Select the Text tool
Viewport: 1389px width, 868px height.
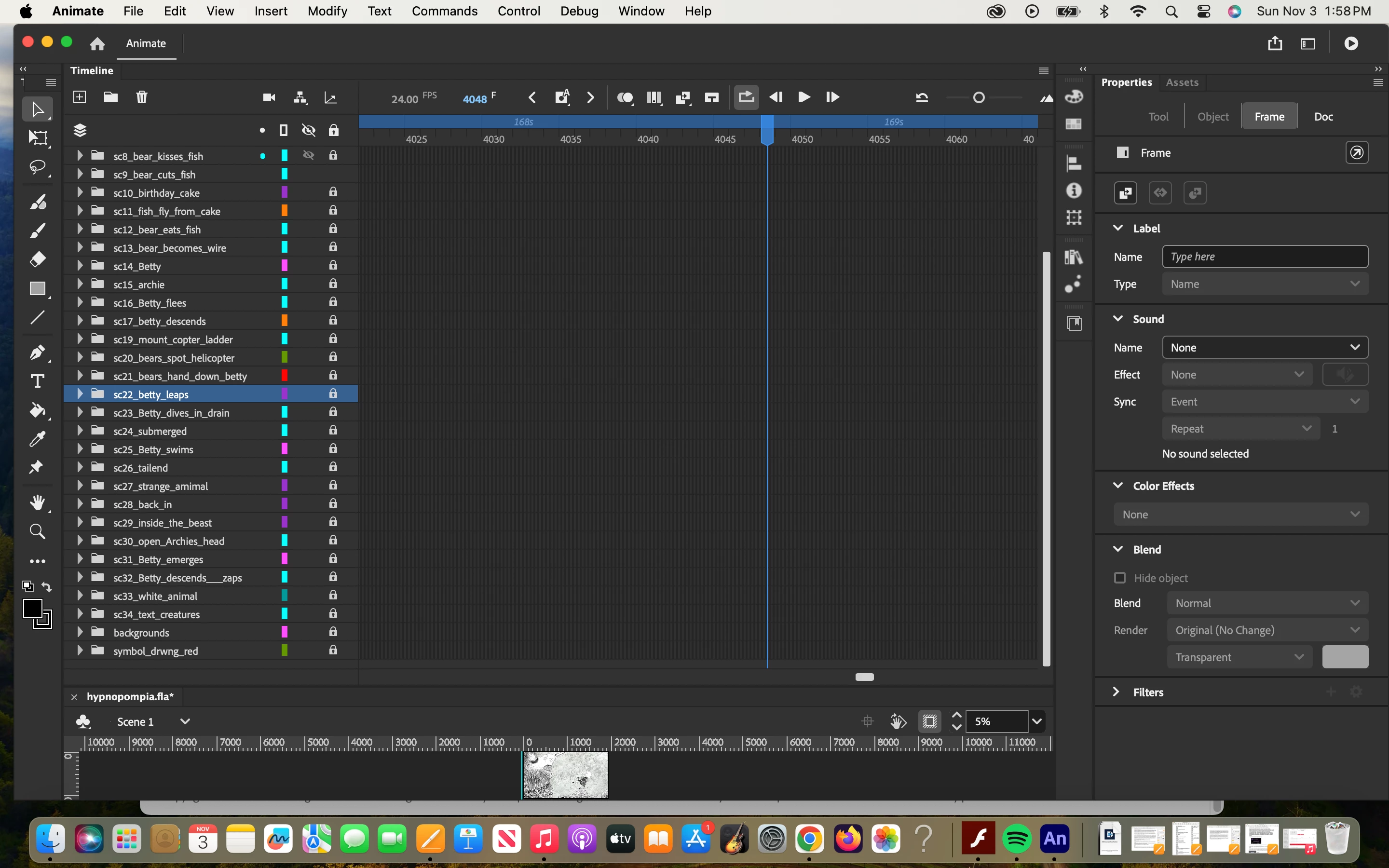pyautogui.click(x=38, y=381)
